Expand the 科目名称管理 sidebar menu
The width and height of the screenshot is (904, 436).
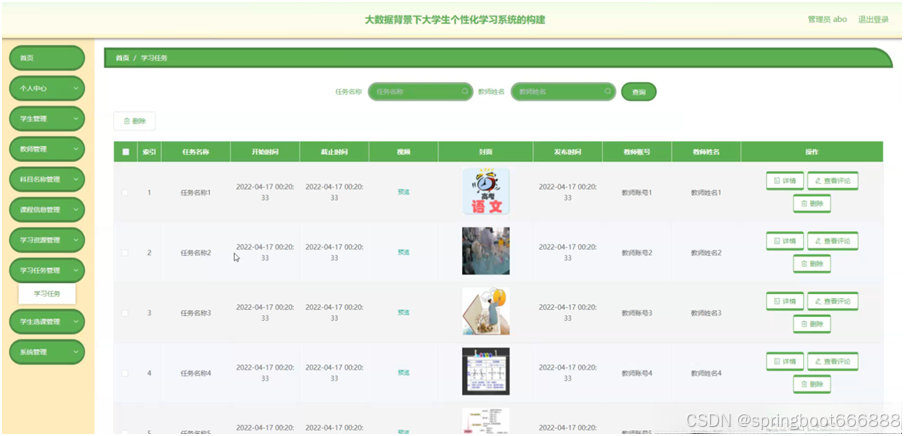click(x=47, y=179)
